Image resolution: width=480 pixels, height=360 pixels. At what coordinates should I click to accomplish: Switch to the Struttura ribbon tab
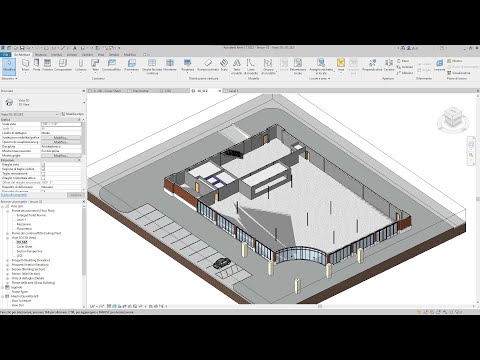(x=41, y=54)
